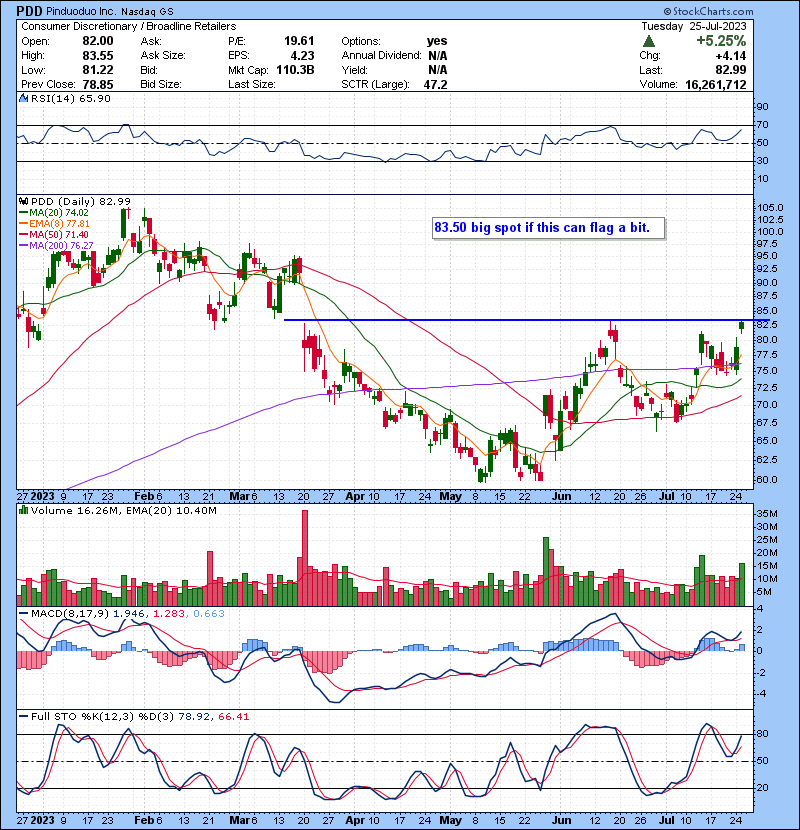
Task: Click the Options value yes
Action: tap(437, 41)
